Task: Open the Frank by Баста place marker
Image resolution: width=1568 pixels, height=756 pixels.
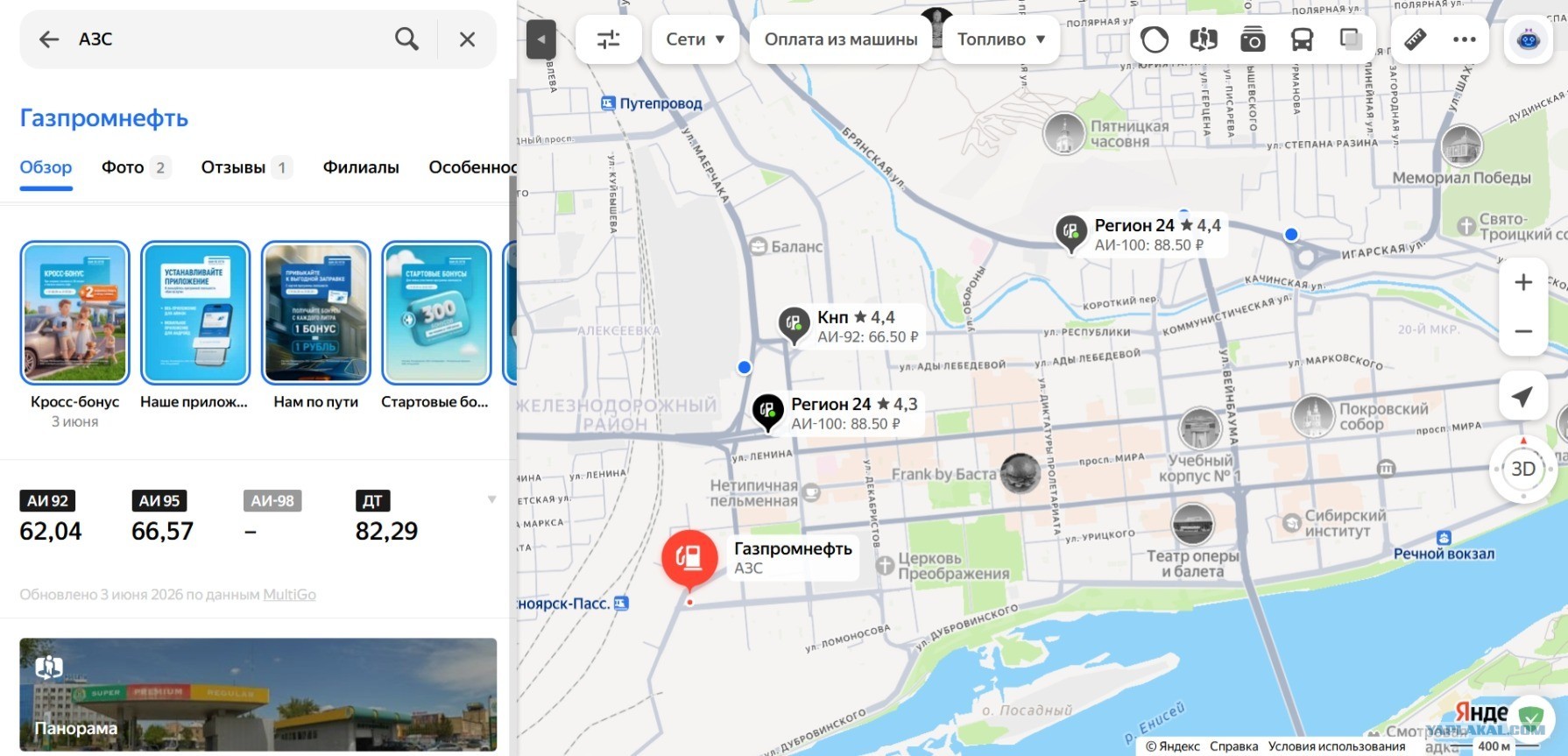Action: (x=1021, y=473)
